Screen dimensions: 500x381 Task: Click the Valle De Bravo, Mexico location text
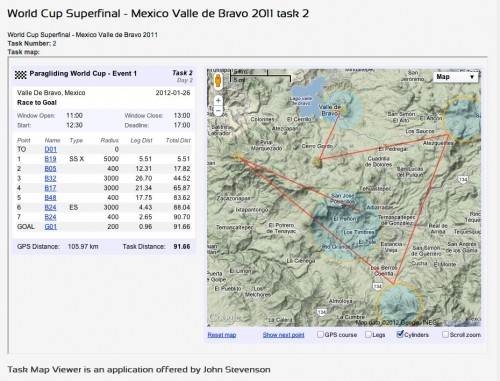(51, 93)
